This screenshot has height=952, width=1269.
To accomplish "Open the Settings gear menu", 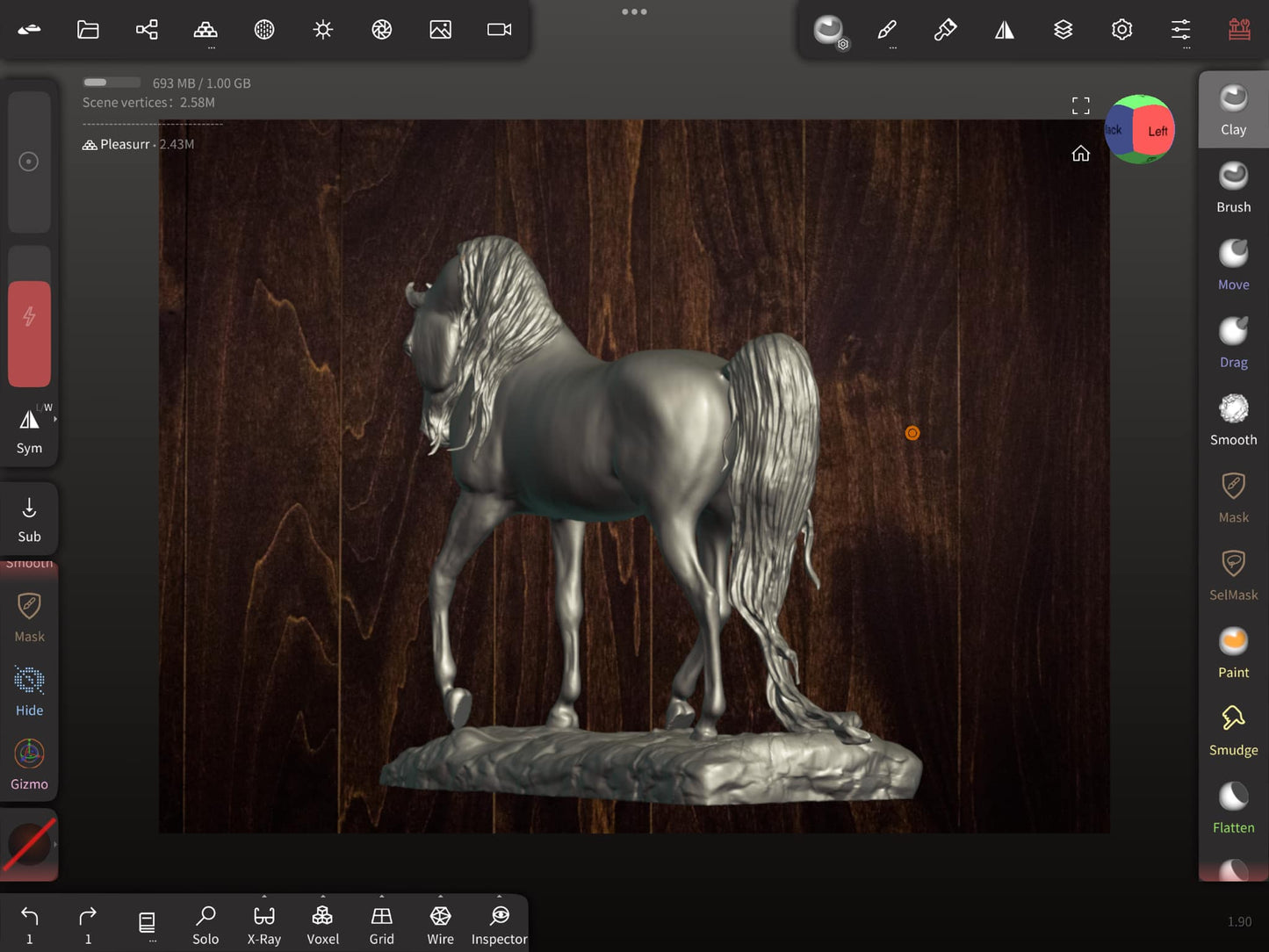I will coord(1121,30).
